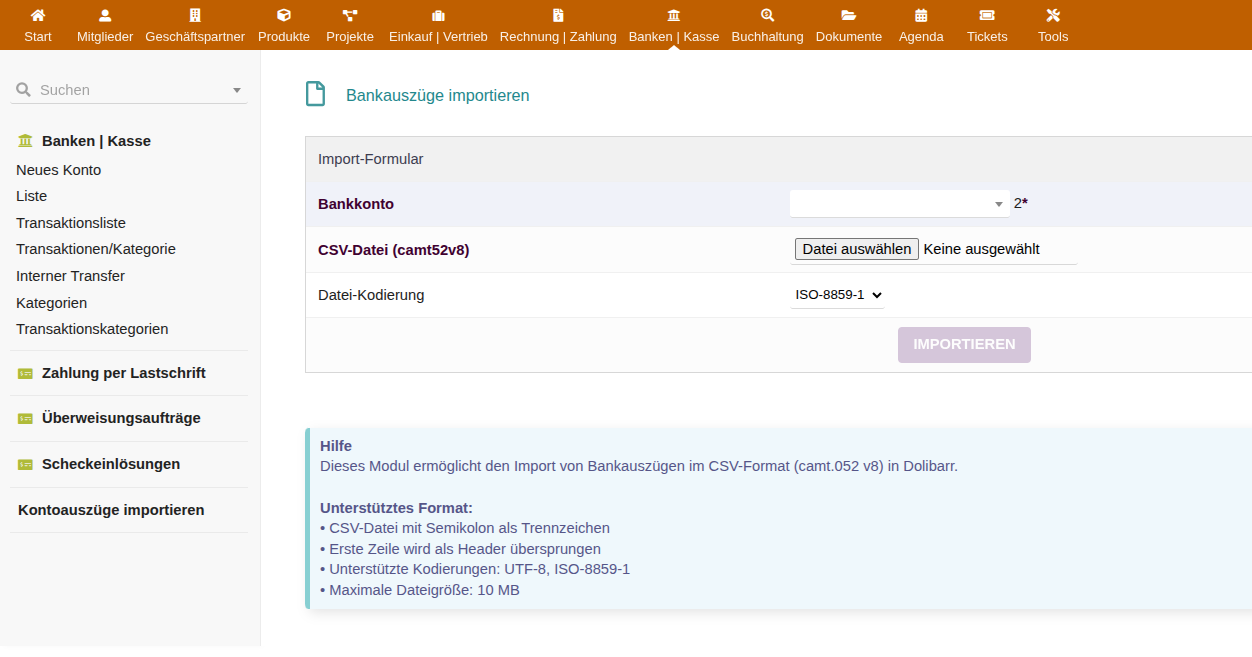This screenshot has height=657, width=1252.
Task: Expand the Suchen dropdown arrow in sidebar
Action: click(237, 90)
